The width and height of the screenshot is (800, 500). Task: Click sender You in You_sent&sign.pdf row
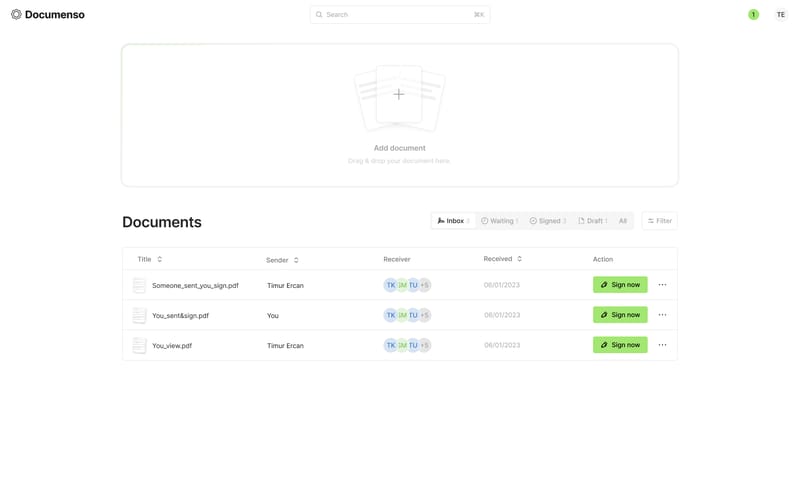(x=273, y=316)
